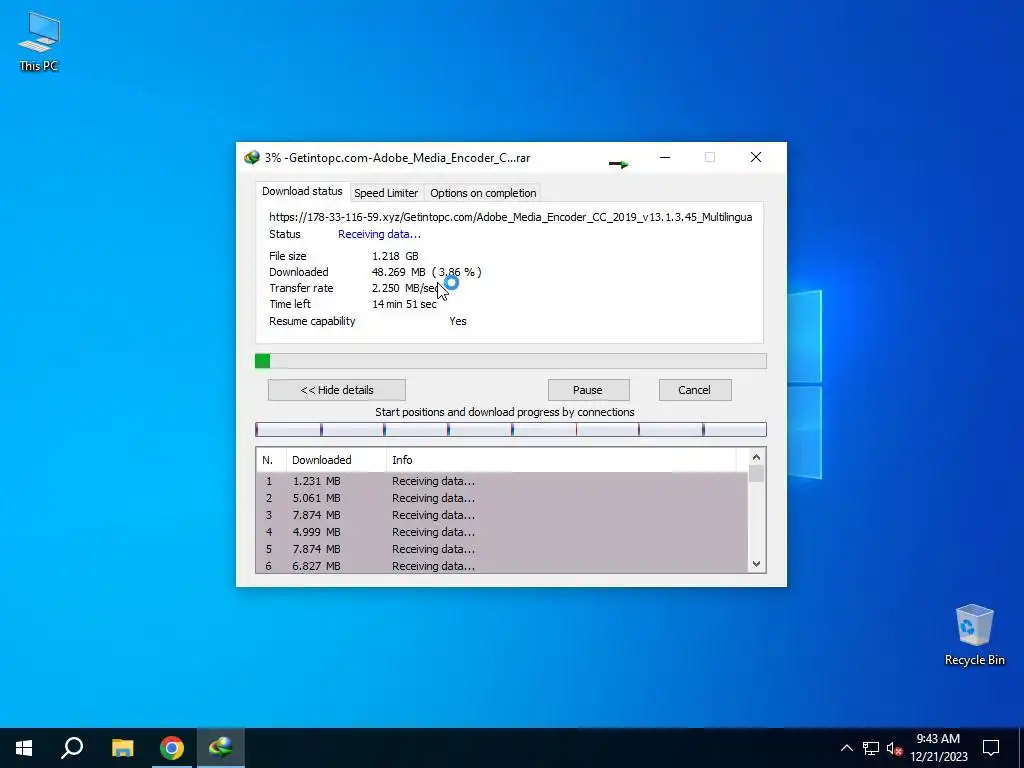Screen dimensions: 1024x768
Task: Switch to the Download status tab
Action: pyautogui.click(x=302, y=191)
